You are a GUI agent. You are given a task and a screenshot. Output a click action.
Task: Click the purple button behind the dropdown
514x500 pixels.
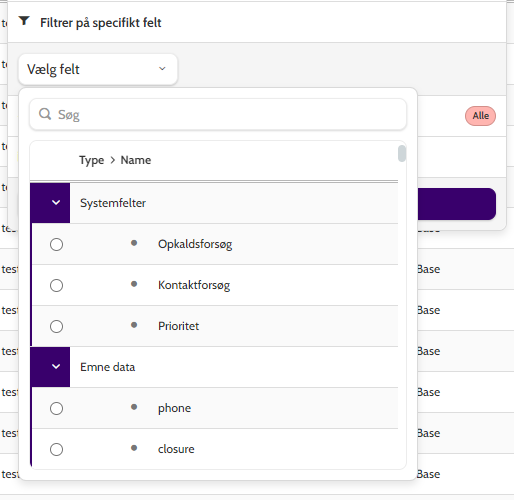pyautogui.click(x=456, y=204)
